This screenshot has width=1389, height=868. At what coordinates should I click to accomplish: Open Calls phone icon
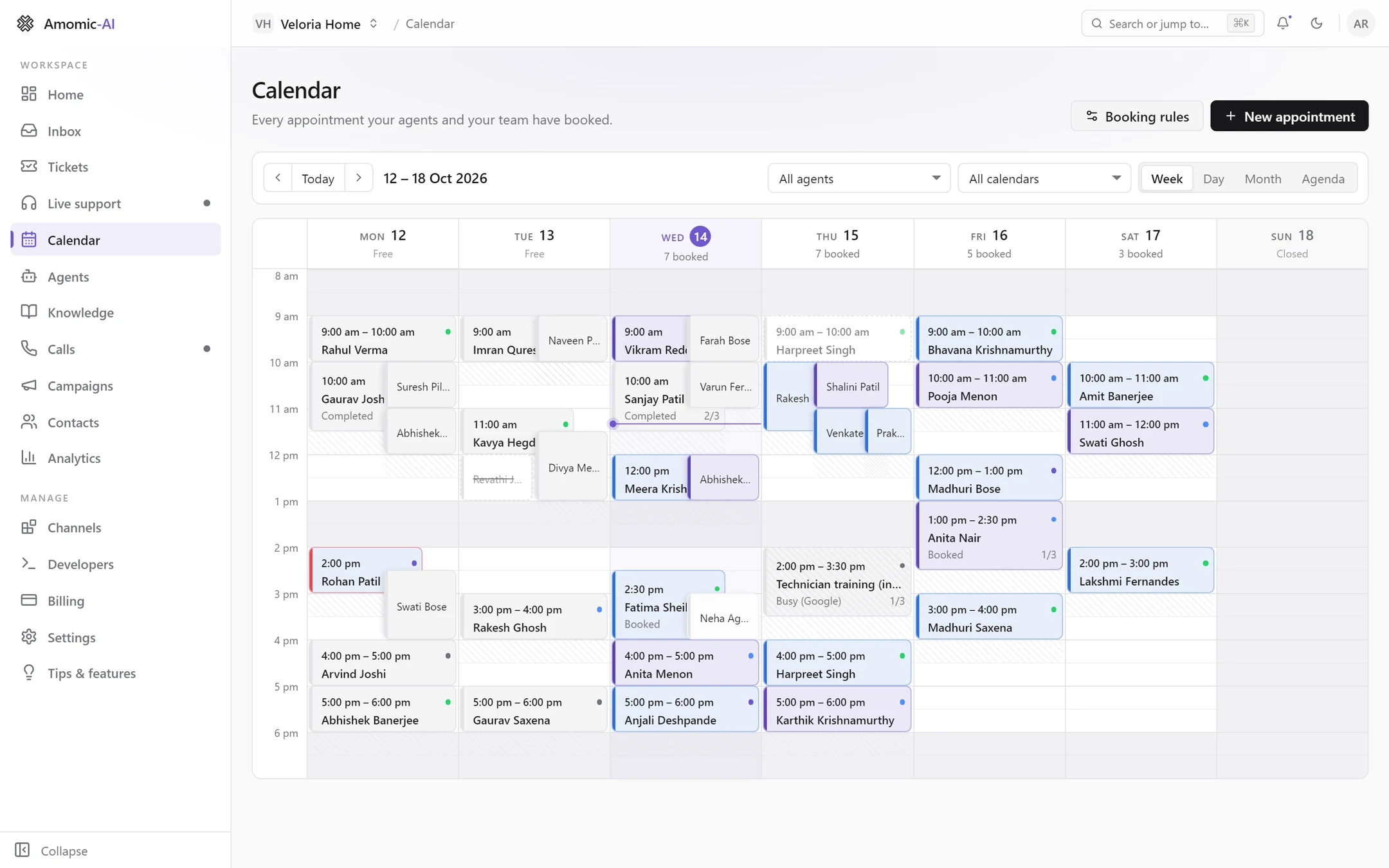(x=29, y=348)
